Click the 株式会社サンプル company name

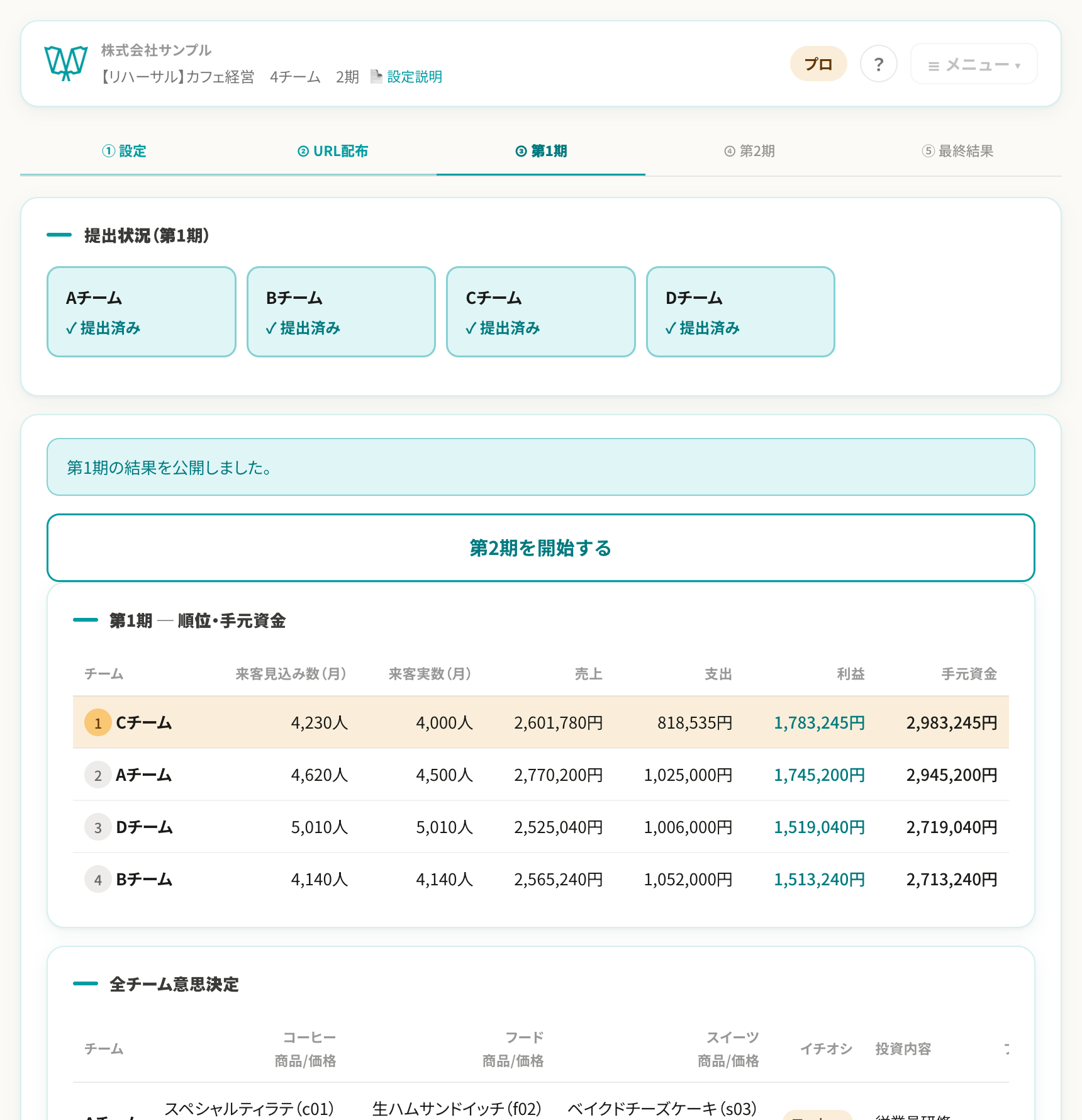[156, 50]
